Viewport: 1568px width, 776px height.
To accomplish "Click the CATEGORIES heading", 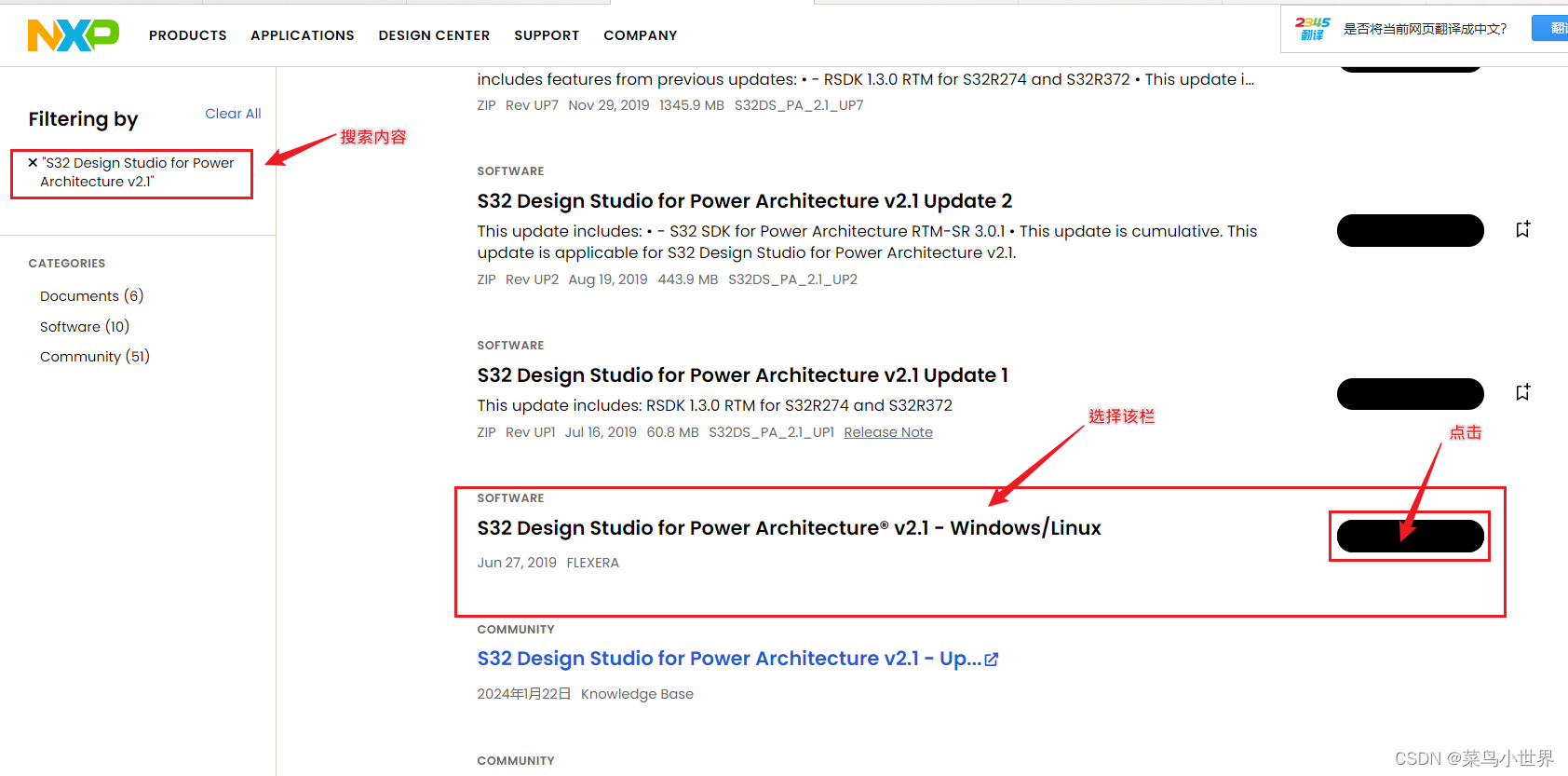I will tap(67, 264).
